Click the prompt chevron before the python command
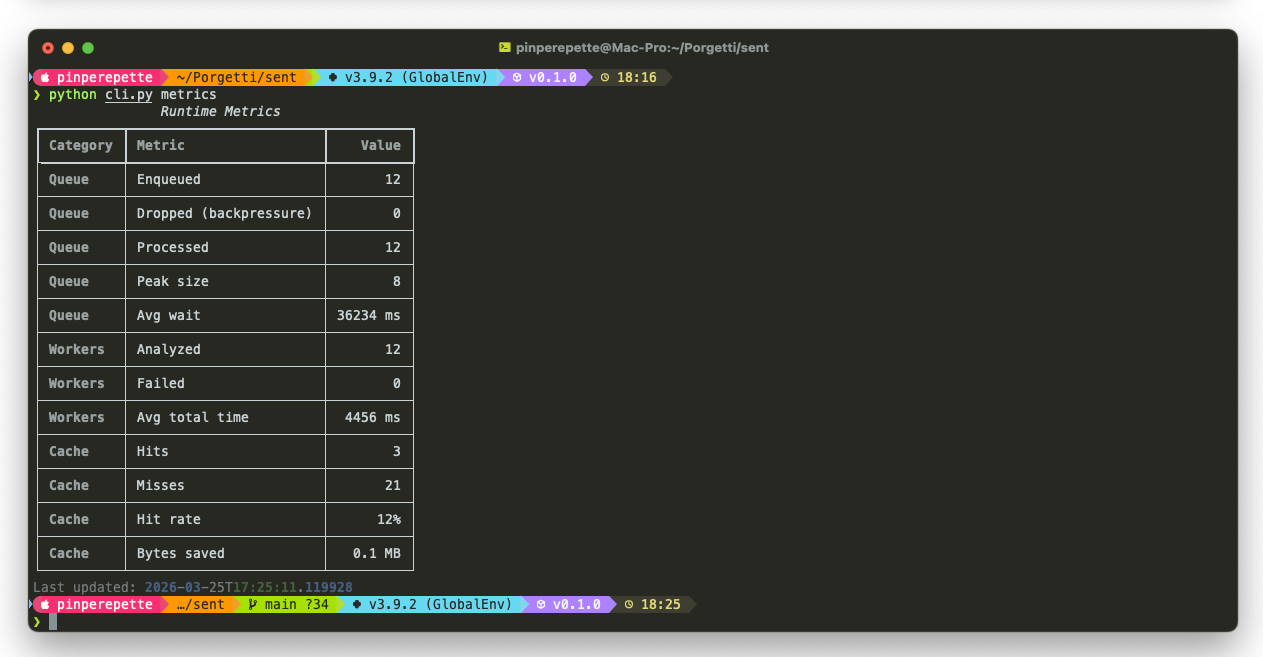Viewport: 1263px width, 657px height. pos(37,94)
